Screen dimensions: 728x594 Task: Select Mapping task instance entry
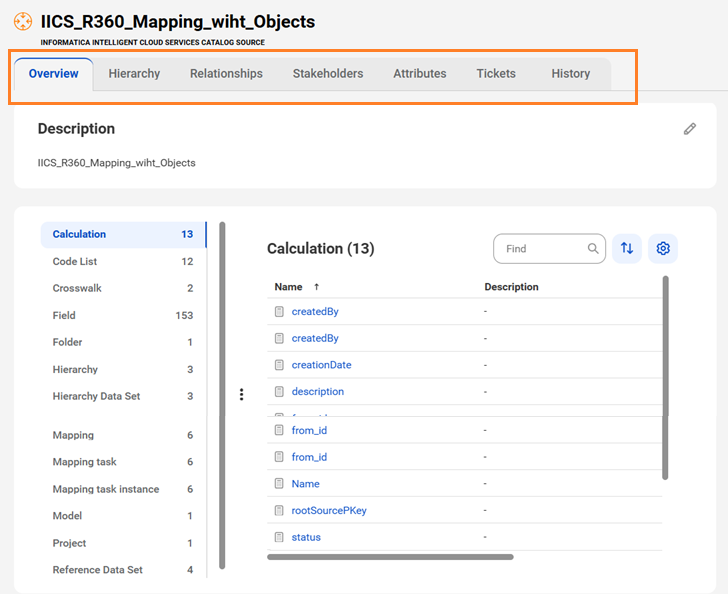pyautogui.click(x=123, y=489)
